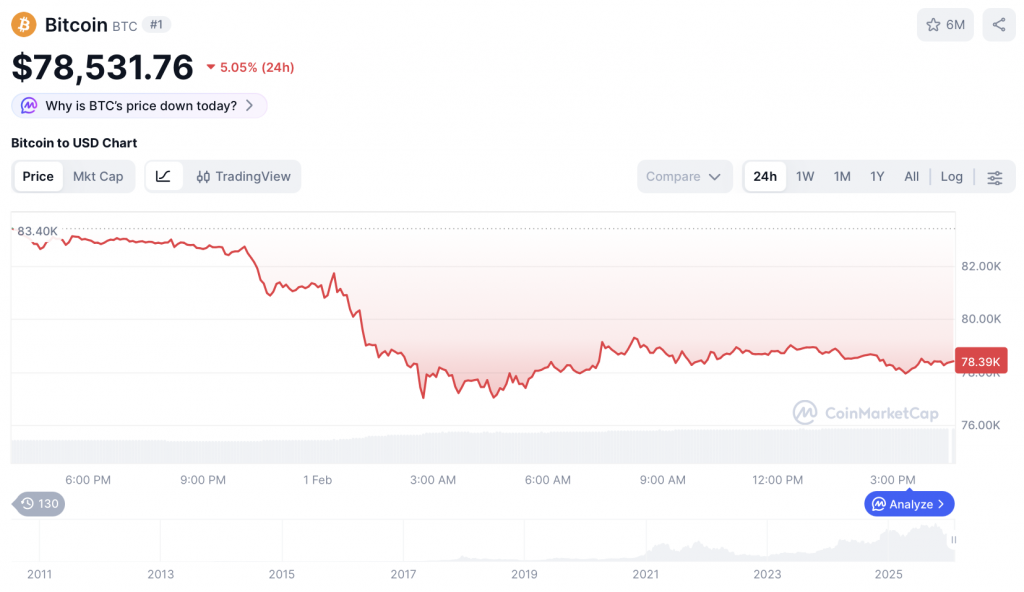The image size is (1024, 592).
Task: Switch to Mkt Cap view
Action: [x=98, y=176]
